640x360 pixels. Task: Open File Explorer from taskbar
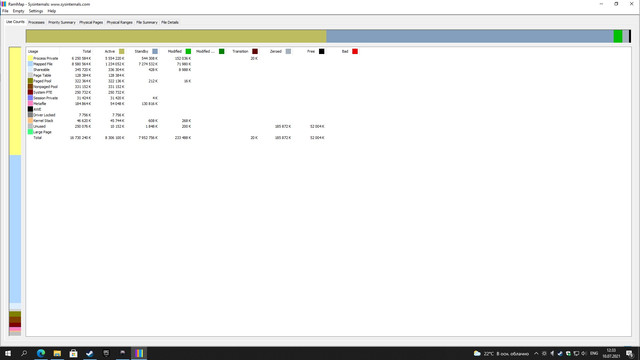tap(57, 353)
